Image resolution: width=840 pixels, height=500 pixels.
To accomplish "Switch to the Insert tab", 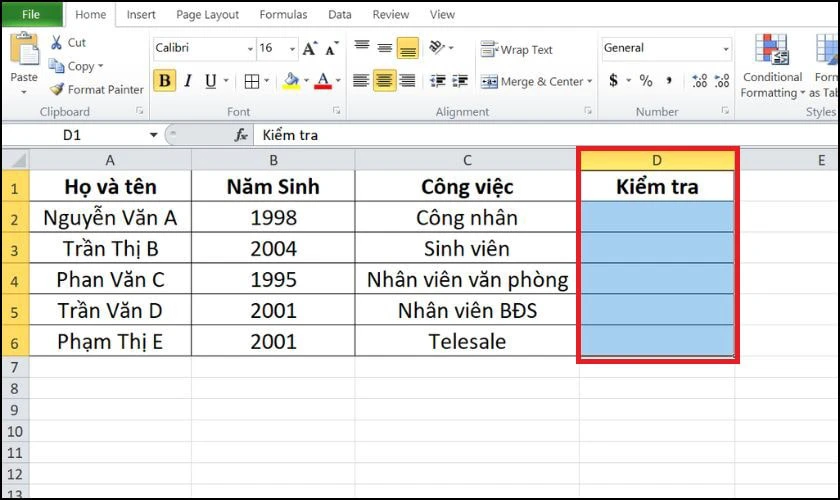I will pos(141,14).
